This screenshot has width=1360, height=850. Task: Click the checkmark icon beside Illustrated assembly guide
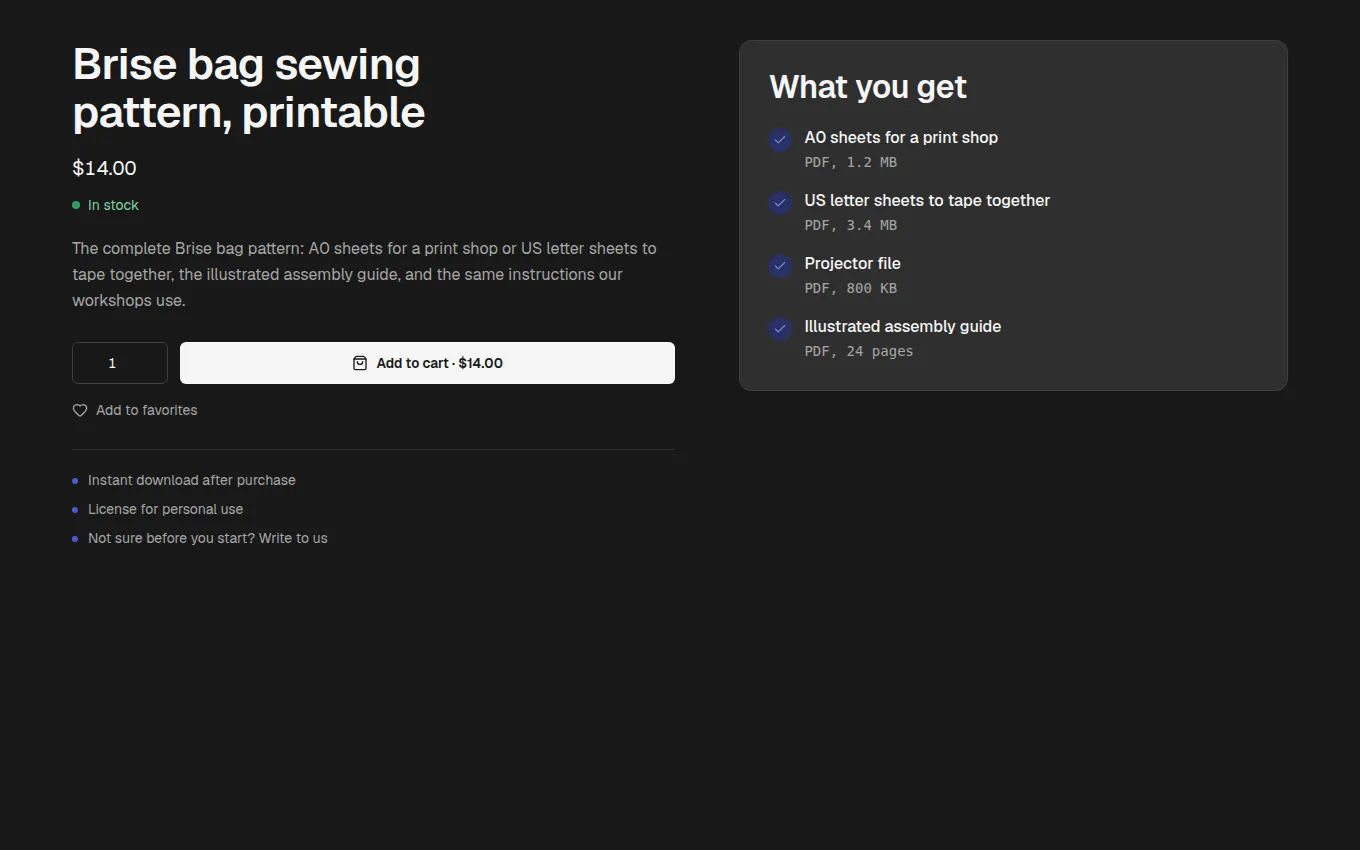click(780, 329)
